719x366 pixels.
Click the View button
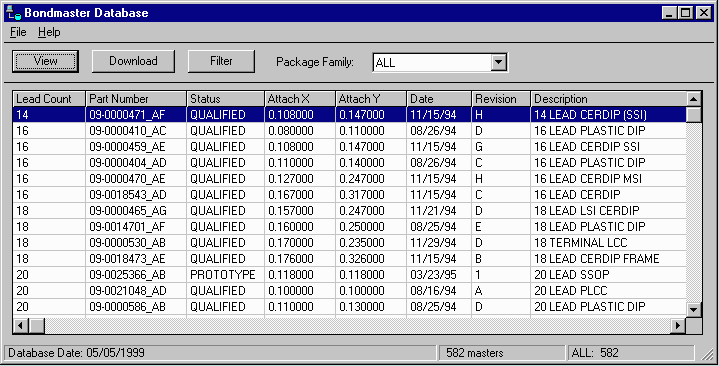click(x=45, y=61)
